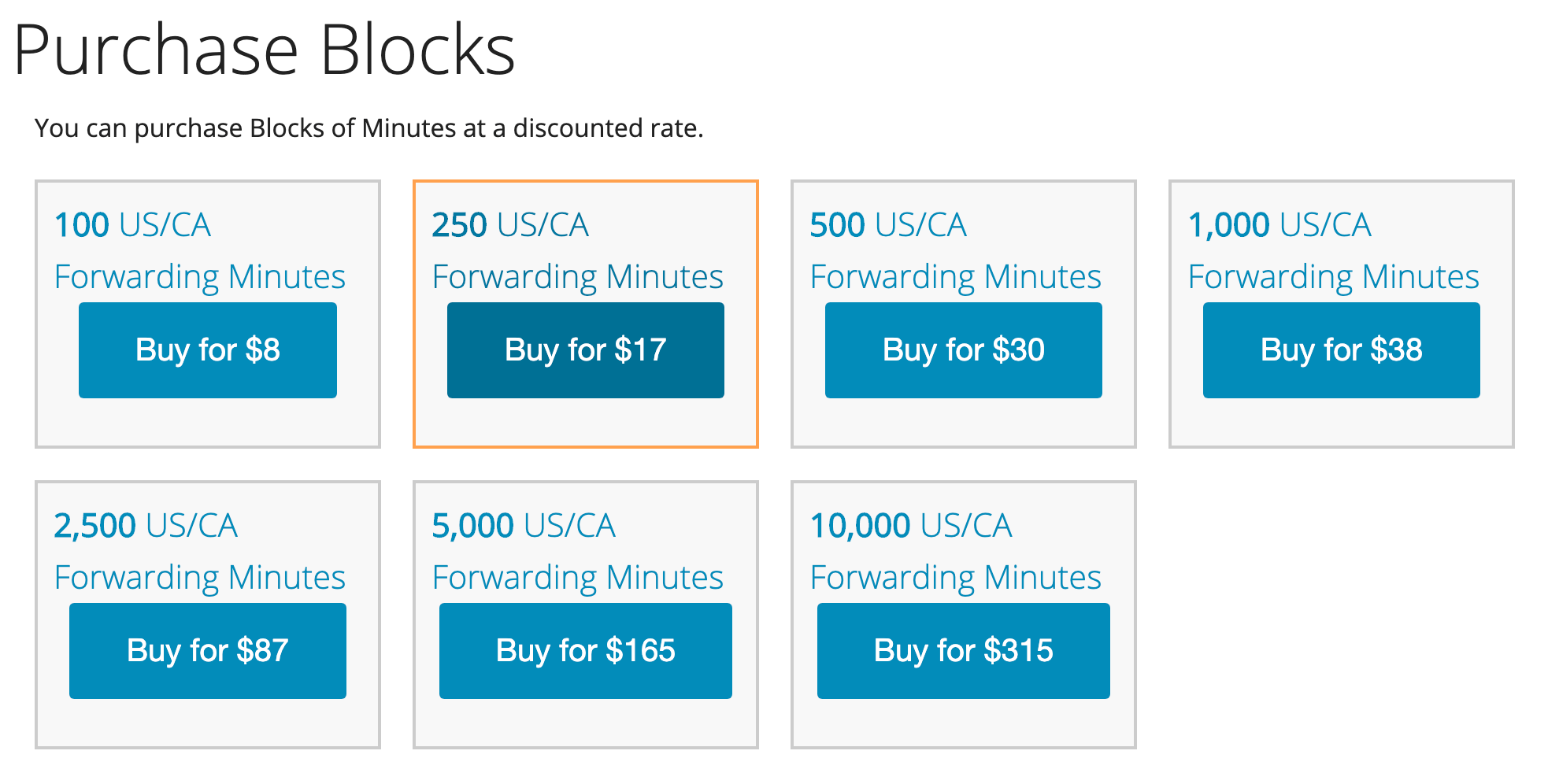This screenshot has width=1548, height=784.
Task: Click the 1,000 minutes block card
Action: pos(1341,422)
